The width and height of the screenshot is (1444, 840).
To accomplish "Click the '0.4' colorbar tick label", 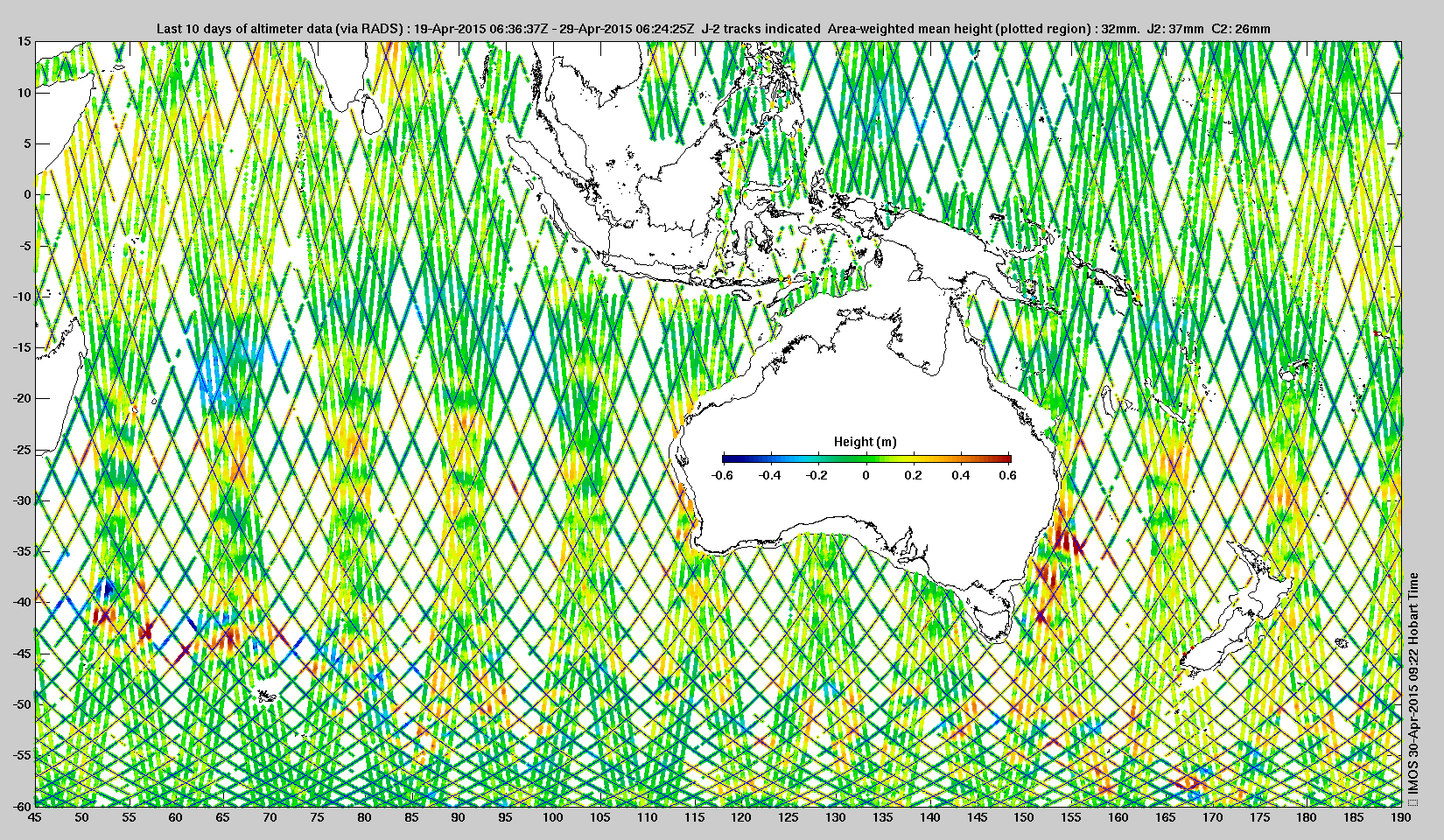I will click(961, 475).
